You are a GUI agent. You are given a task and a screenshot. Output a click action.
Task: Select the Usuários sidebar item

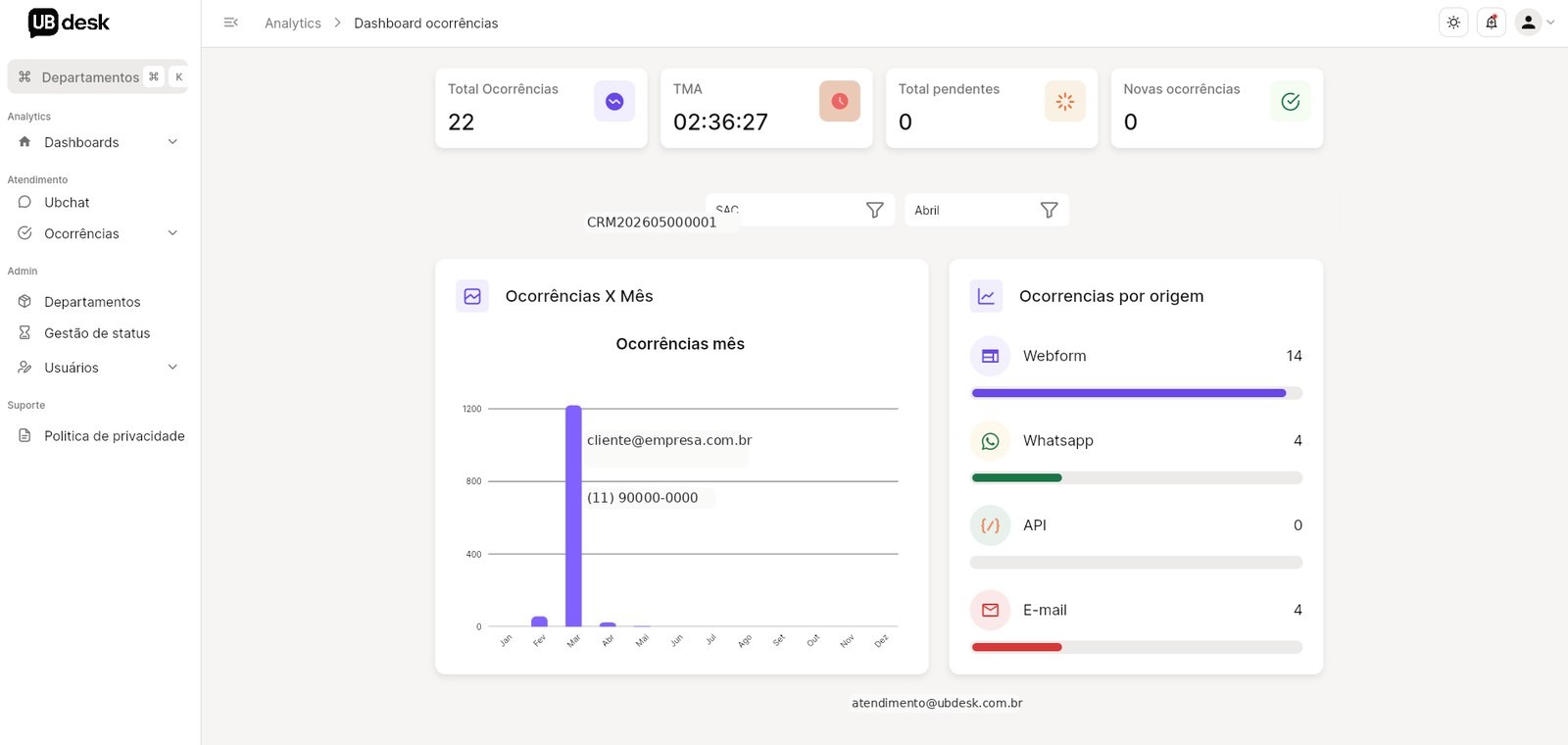(x=98, y=368)
